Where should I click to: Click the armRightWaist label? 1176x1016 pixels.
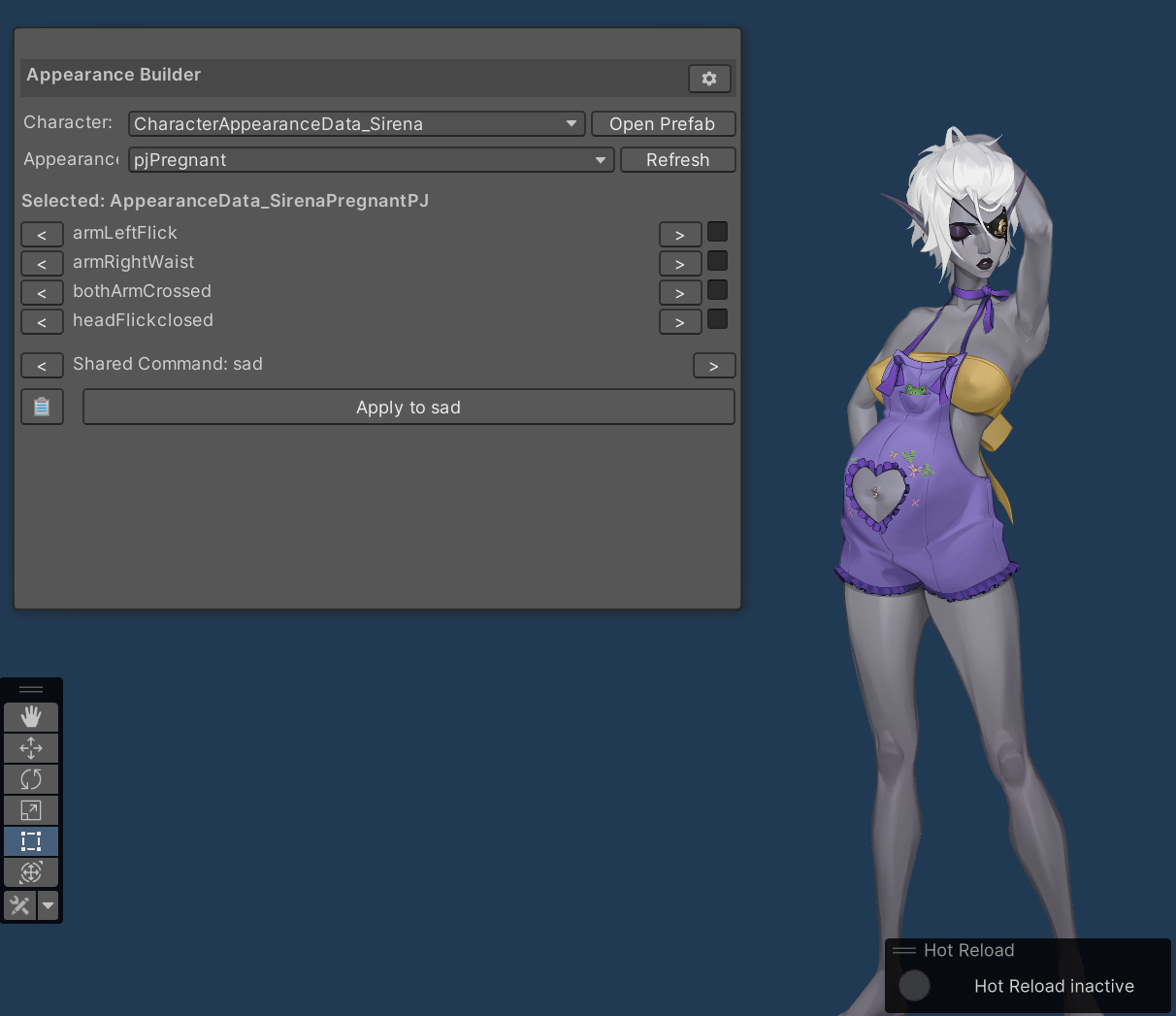tap(134, 262)
